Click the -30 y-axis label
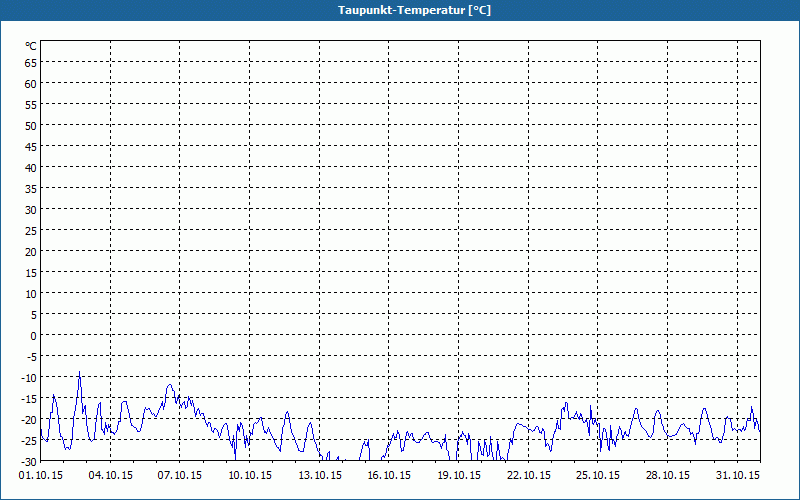This screenshot has height=500, width=800. click(x=29, y=462)
